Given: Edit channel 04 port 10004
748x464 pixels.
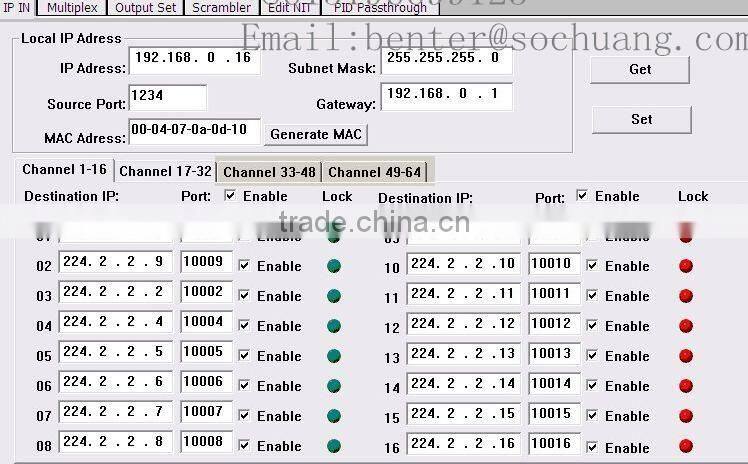Looking at the screenshot, I should coord(207,322).
